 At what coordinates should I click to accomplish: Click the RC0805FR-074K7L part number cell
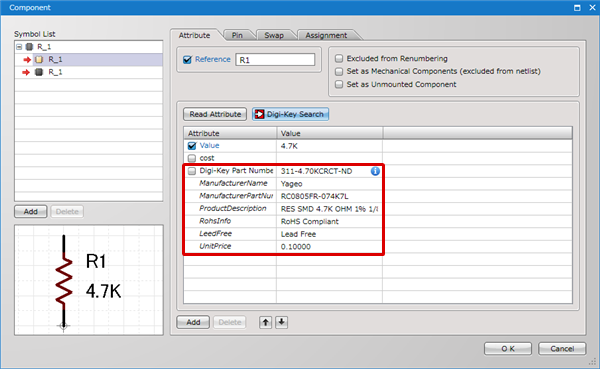329,196
